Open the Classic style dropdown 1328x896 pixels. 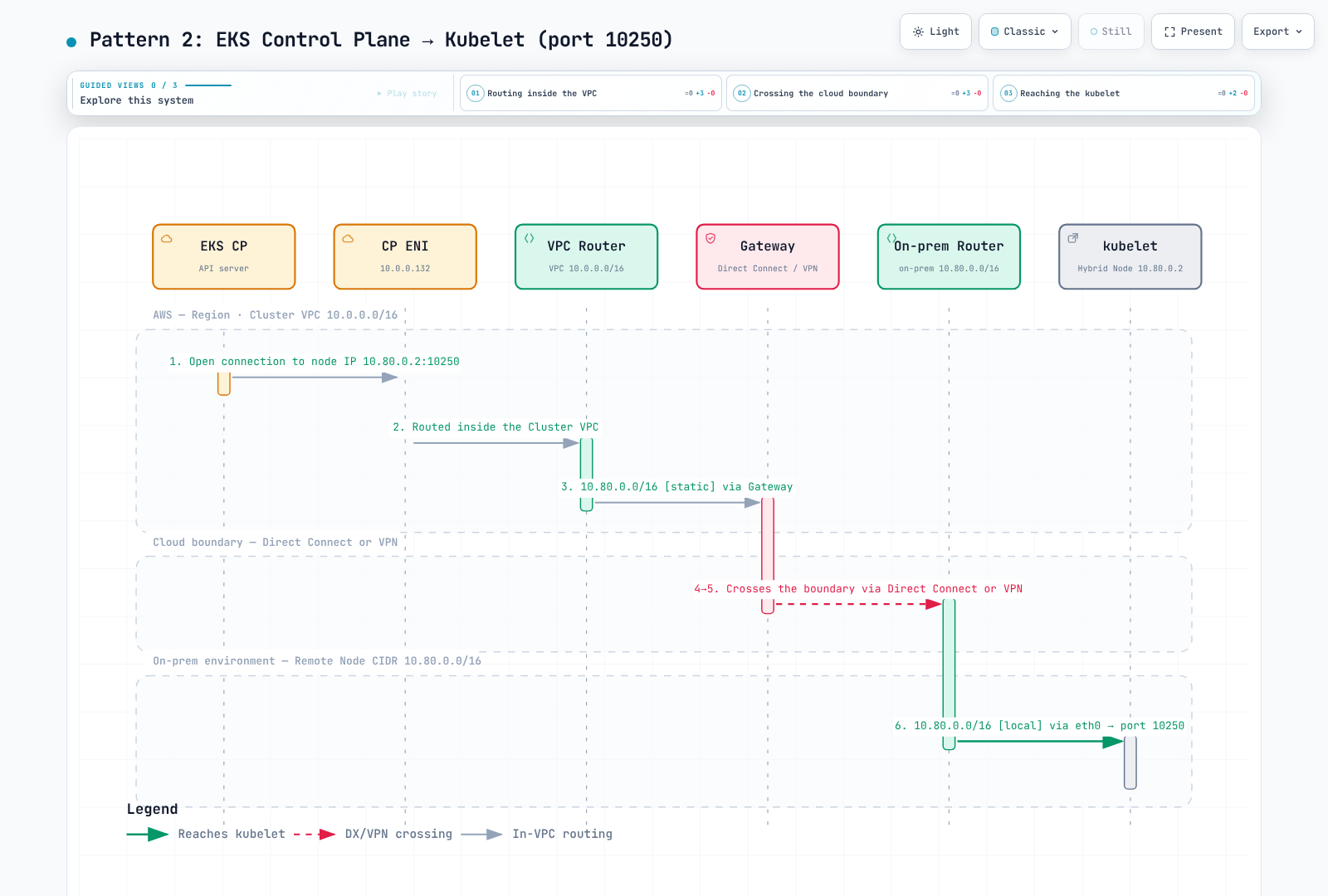(1024, 32)
